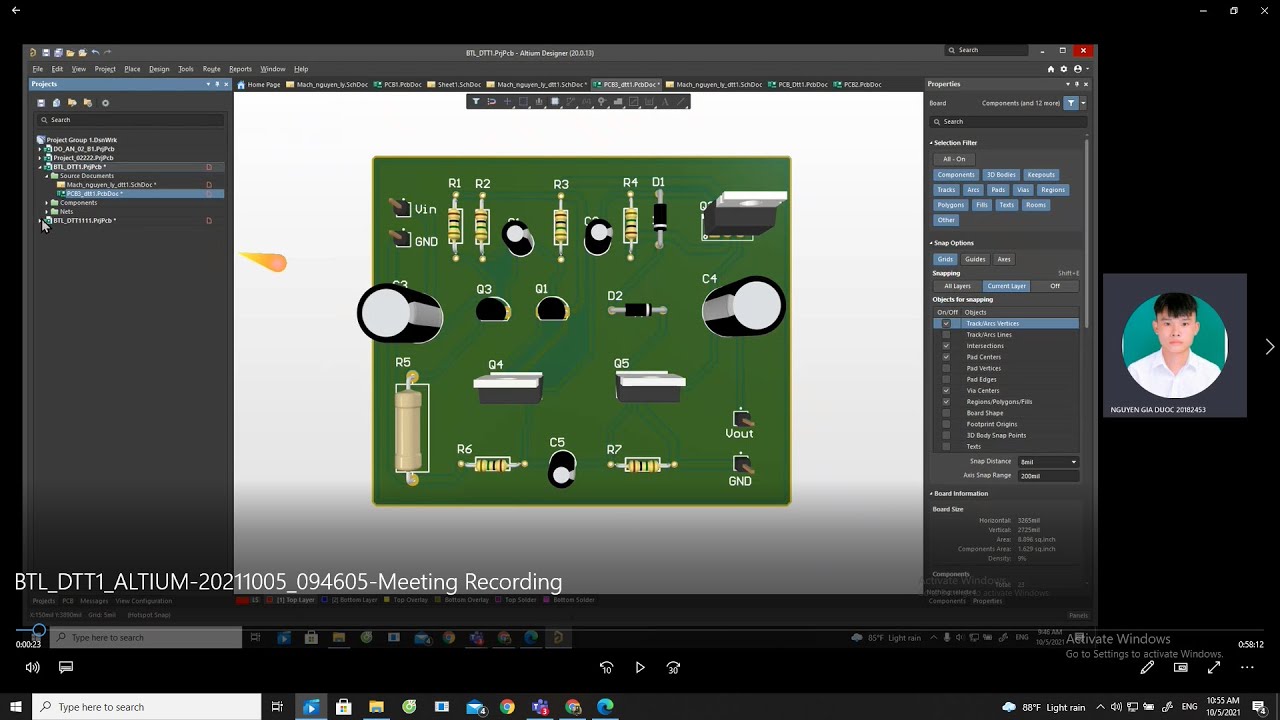Image resolution: width=1280 pixels, height=720 pixels.
Task: Expand the Components folder in Projects tree
Action: pyautogui.click(x=46, y=203)
